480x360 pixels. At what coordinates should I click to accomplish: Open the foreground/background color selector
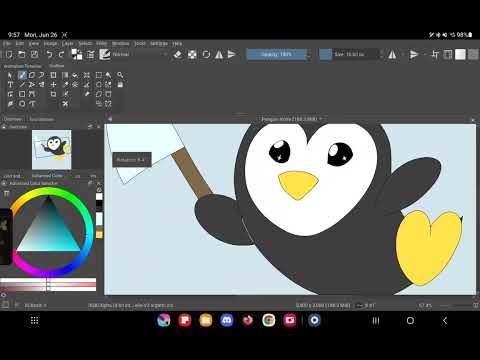click(77, 54)
